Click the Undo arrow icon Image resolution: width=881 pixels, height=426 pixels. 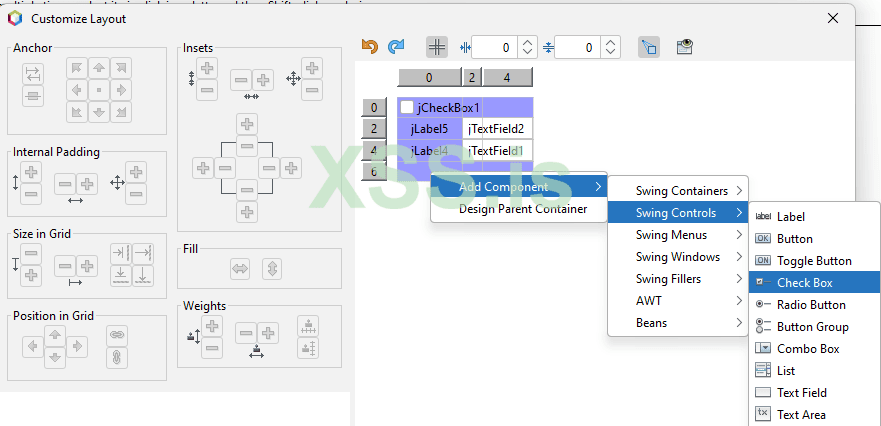click(370, 47)
